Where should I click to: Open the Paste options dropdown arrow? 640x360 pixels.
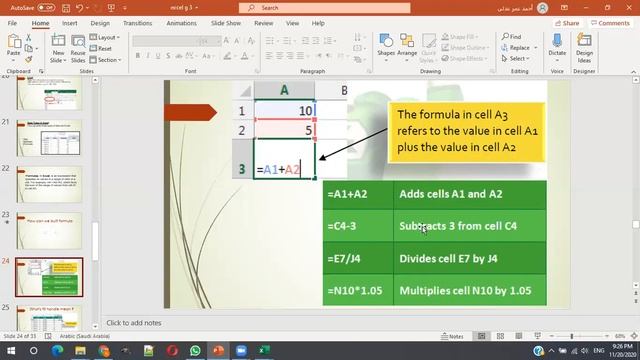pyautogui.click(x=13, y=61)
